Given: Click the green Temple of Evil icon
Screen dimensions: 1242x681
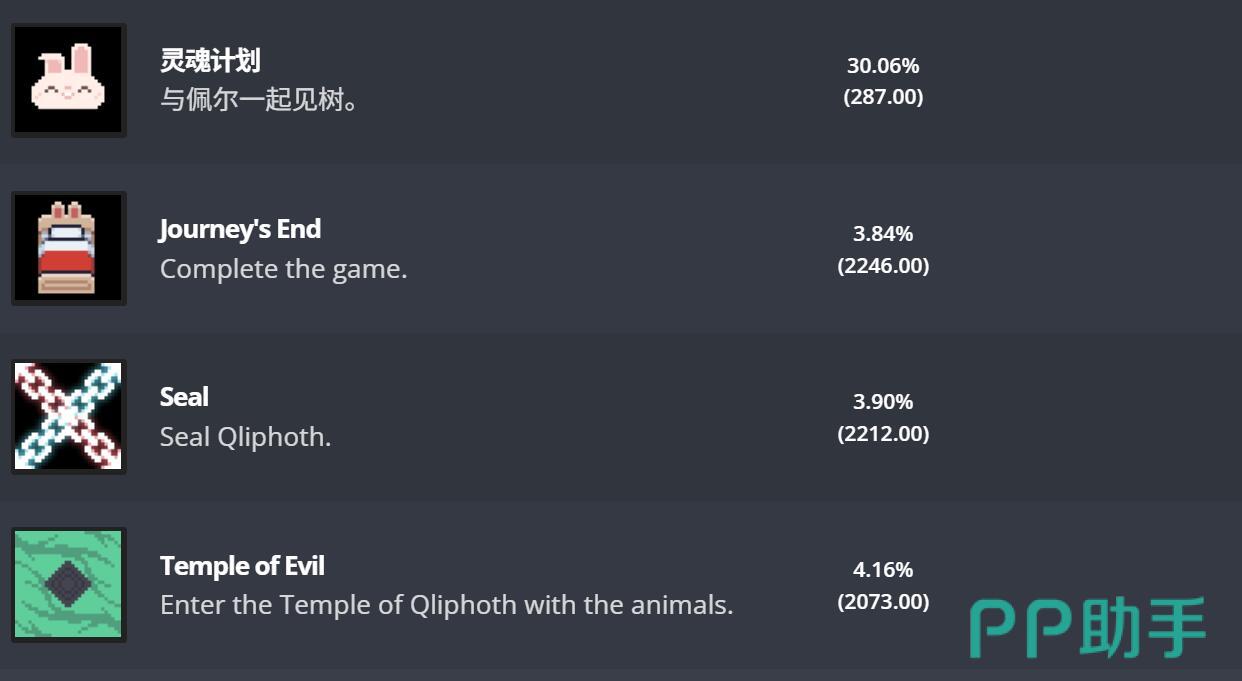Looking at the screenshot, I should click(68, 585).
